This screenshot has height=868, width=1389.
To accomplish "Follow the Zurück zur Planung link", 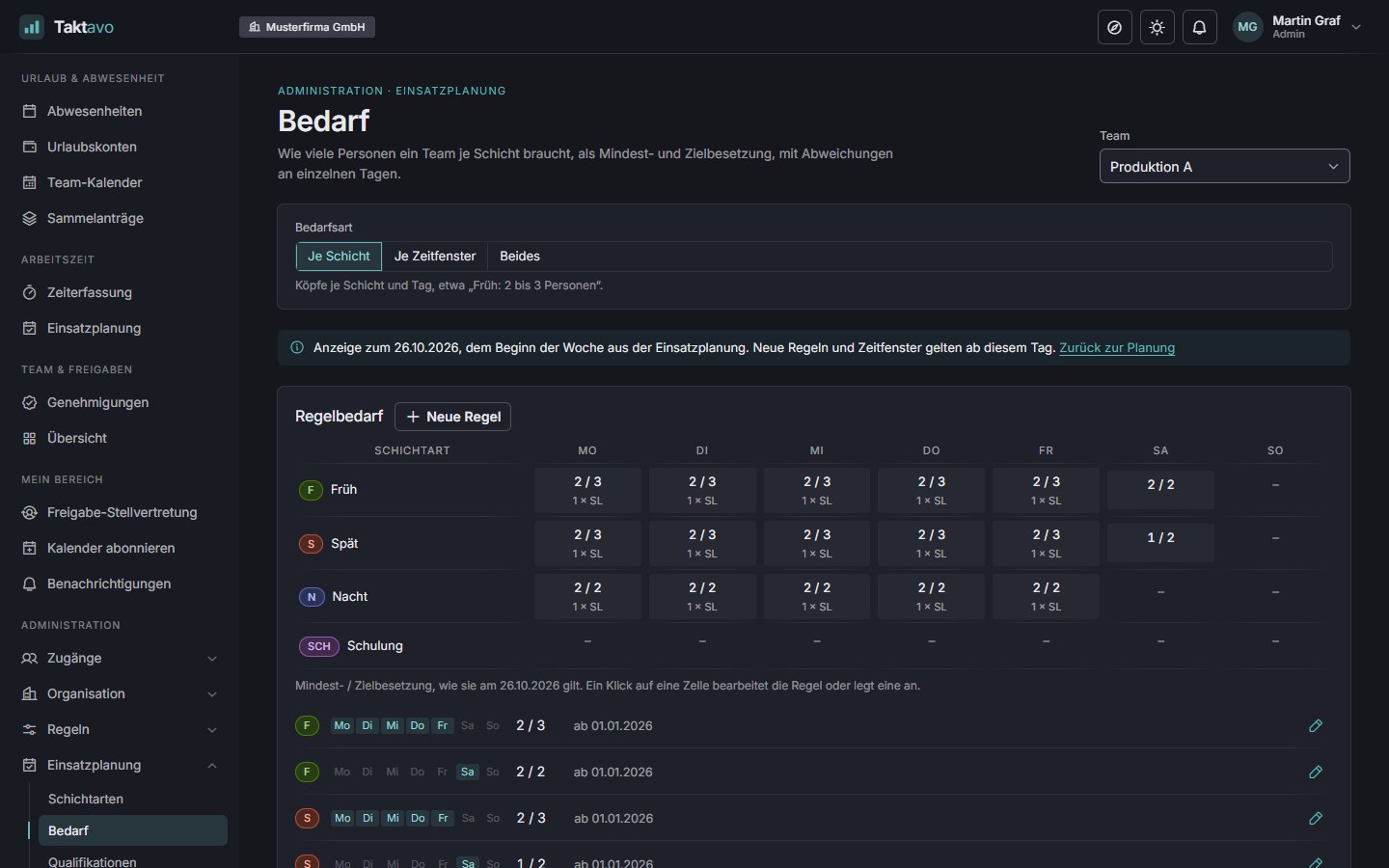I will [1117, 348].
